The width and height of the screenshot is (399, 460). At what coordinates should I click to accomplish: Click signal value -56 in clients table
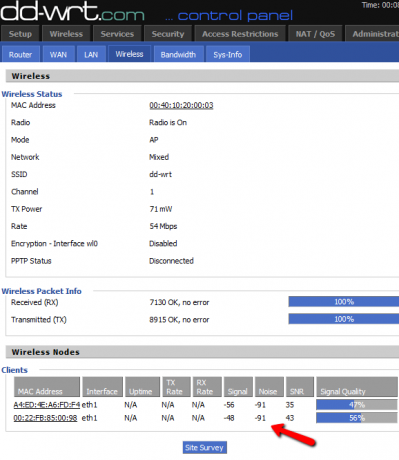coord(229,405)
